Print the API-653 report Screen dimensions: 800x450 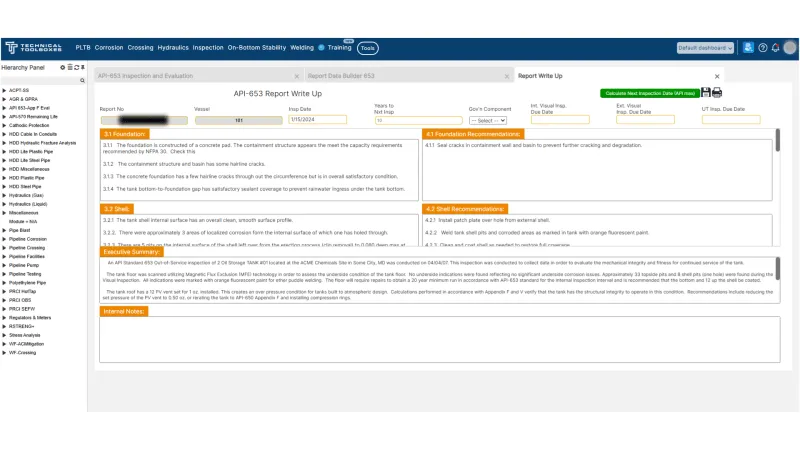point(717,92)
